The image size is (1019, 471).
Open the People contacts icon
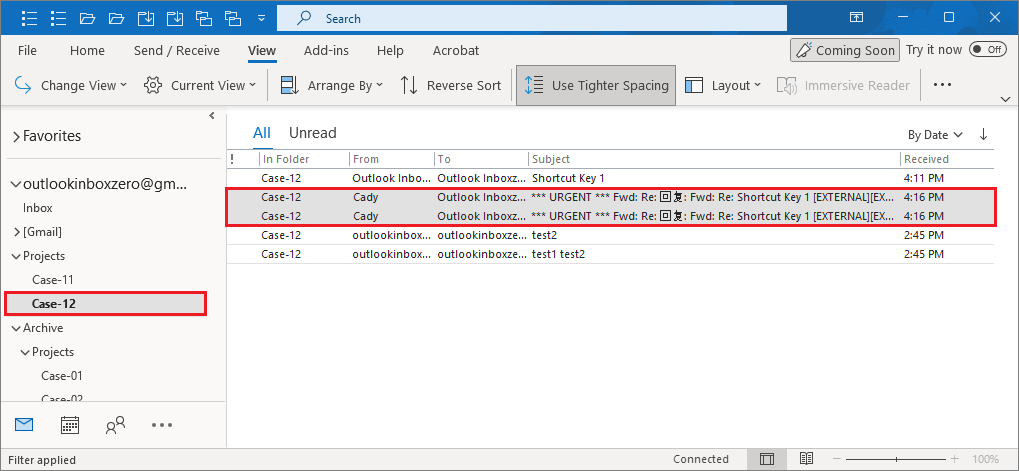pyautogui.click(x=115, y=425)
